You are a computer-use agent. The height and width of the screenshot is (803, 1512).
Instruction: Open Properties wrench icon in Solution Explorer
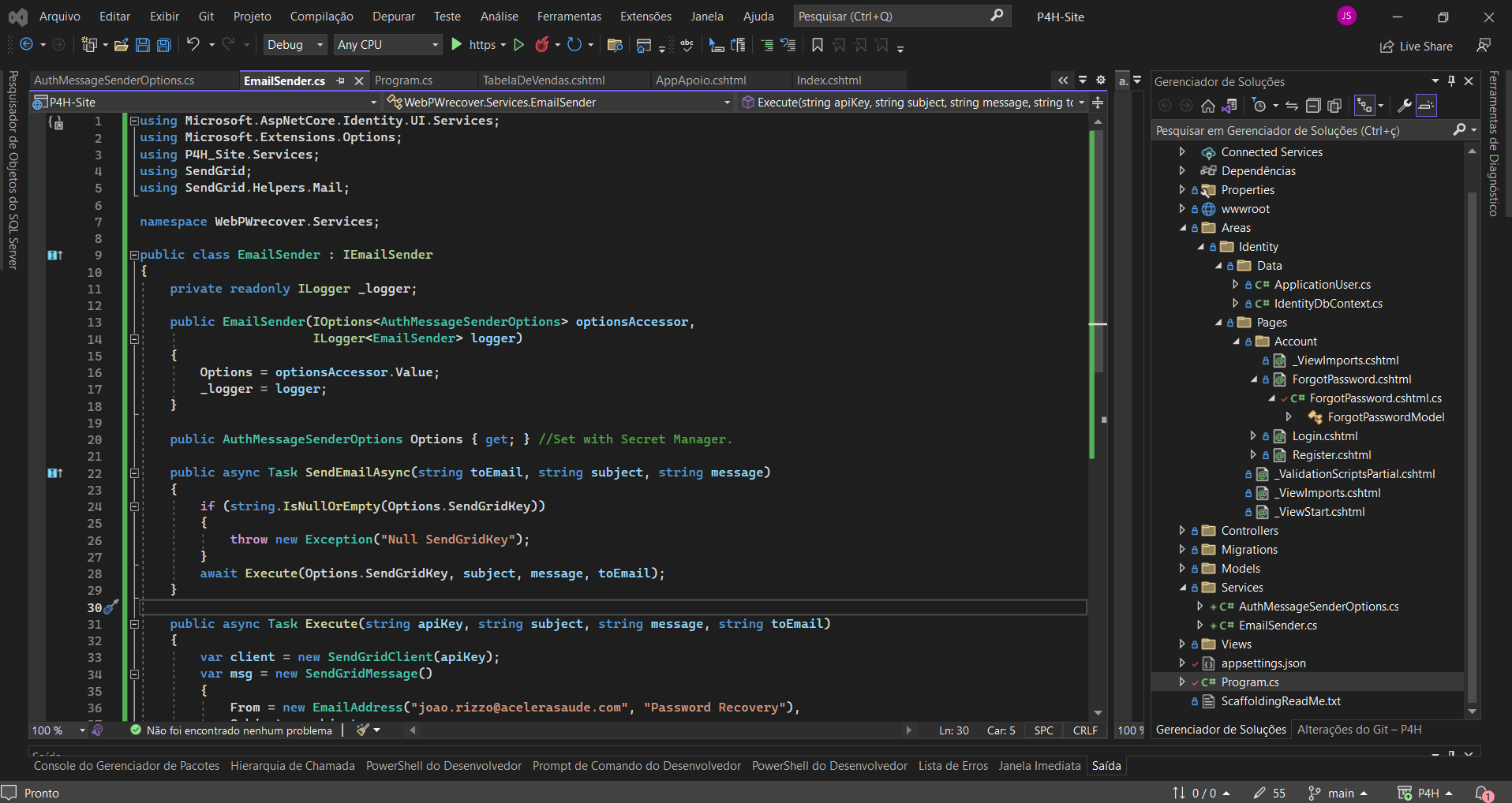[x=1405, y=106]
